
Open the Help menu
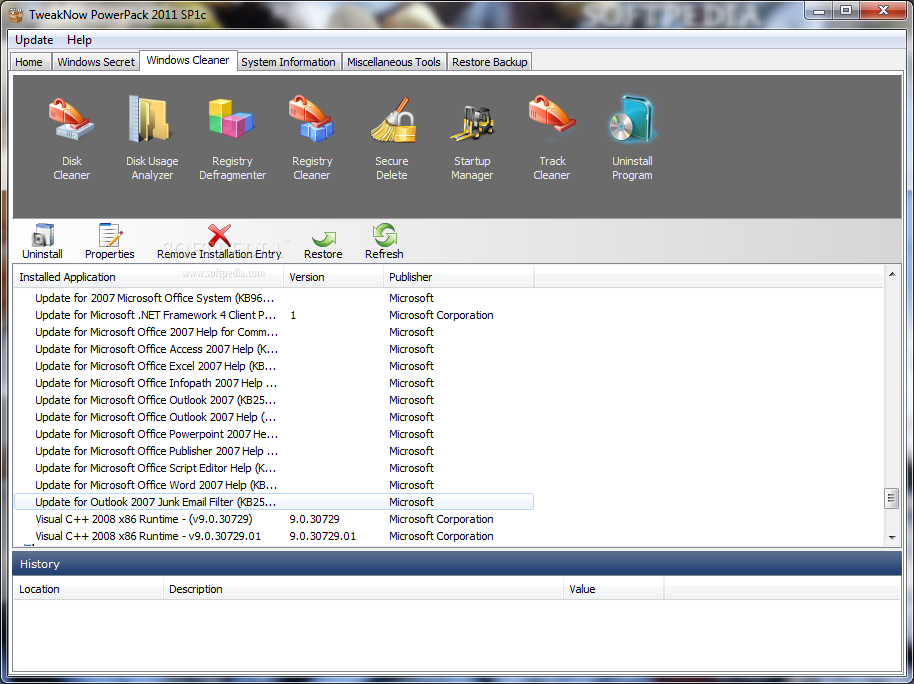pos(79,40)
